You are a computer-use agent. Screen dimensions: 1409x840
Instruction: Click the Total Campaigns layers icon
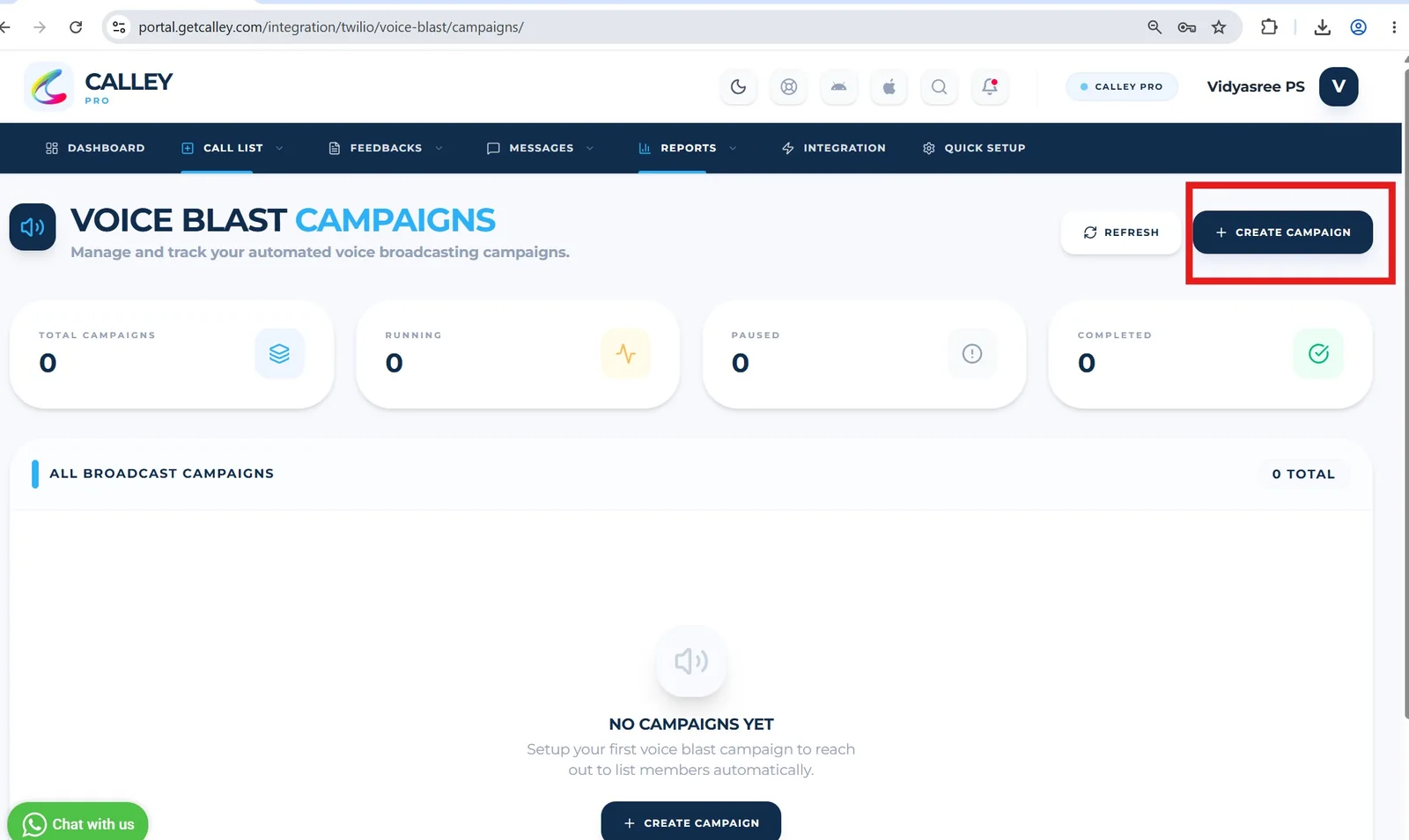tap(279, 353)
